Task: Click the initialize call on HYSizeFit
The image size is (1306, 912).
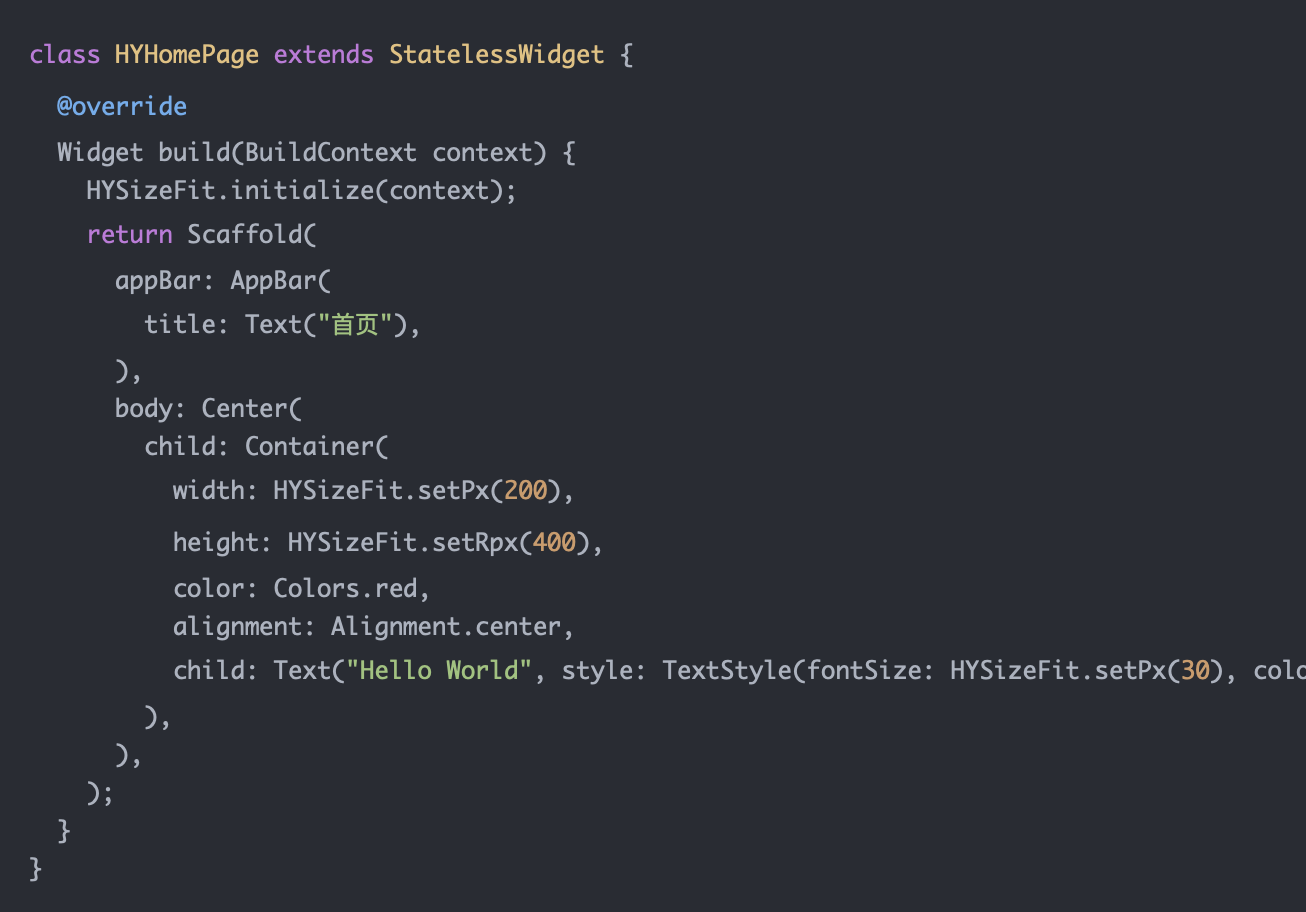Action: click(303, 190)
